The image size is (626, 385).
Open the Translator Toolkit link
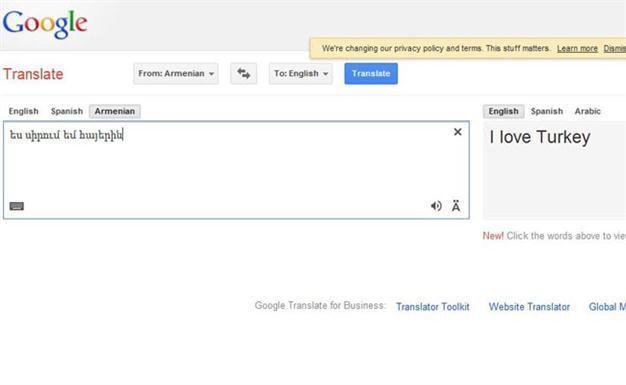(x=433, y=307)
